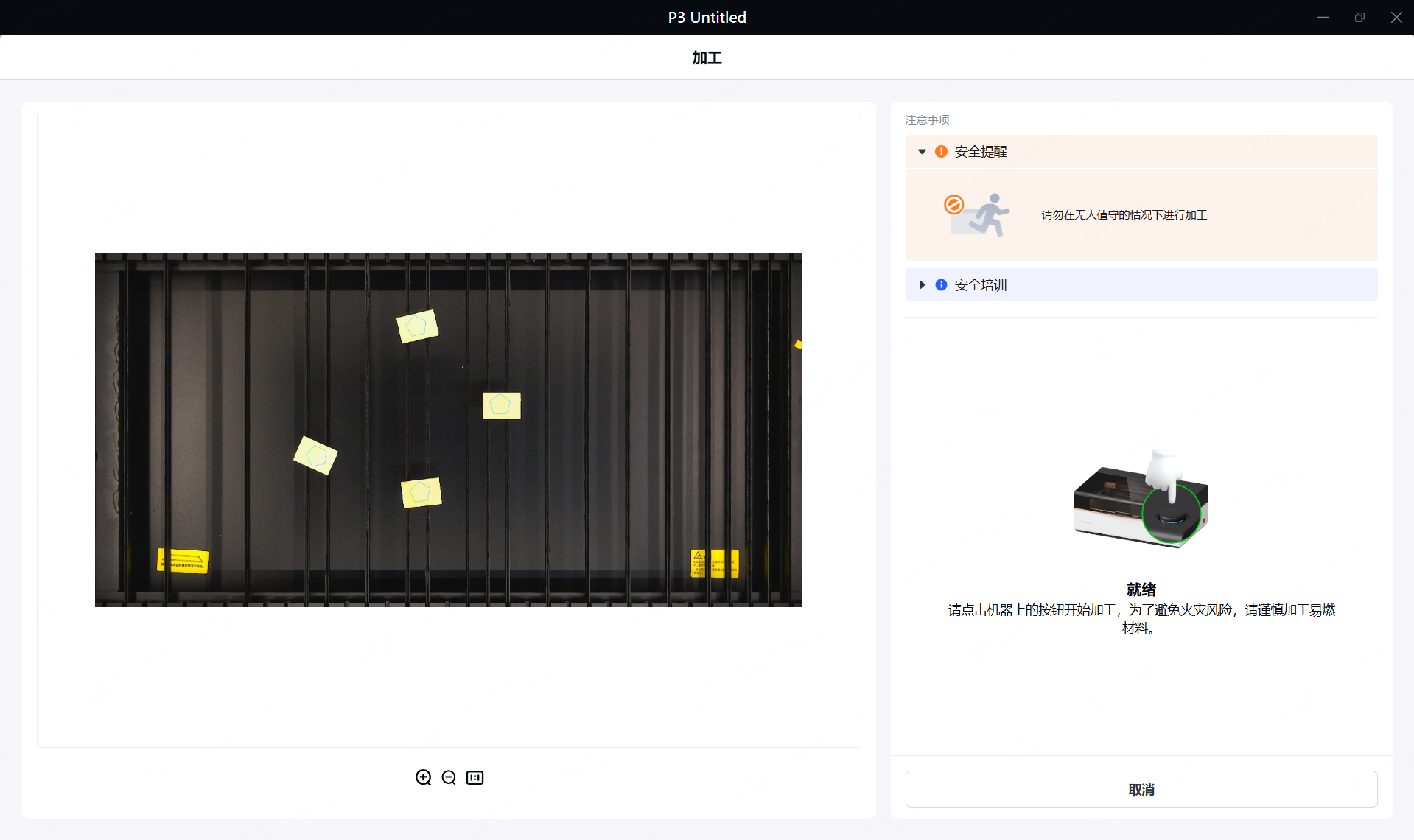Image resolution: width=1414 pixels, height=840 pixels.
Task: Click the 就绪 status text
Action: click(x=1141, y=589)
